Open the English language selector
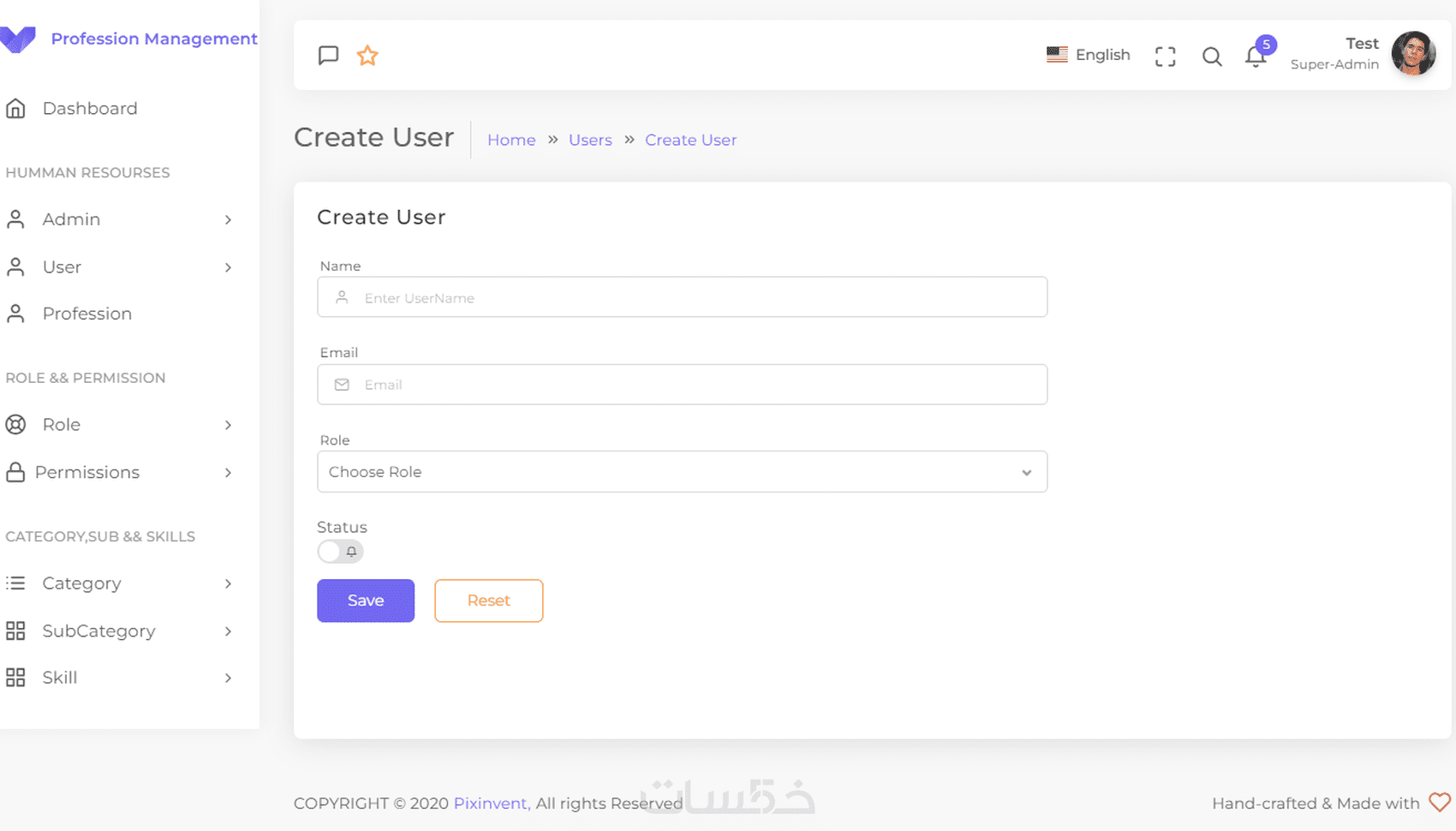 [x=1089, y=55]
